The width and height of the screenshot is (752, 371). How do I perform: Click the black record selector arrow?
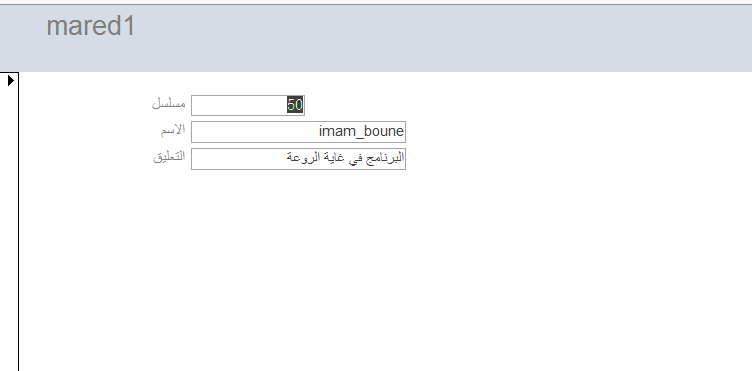(11, 81)
